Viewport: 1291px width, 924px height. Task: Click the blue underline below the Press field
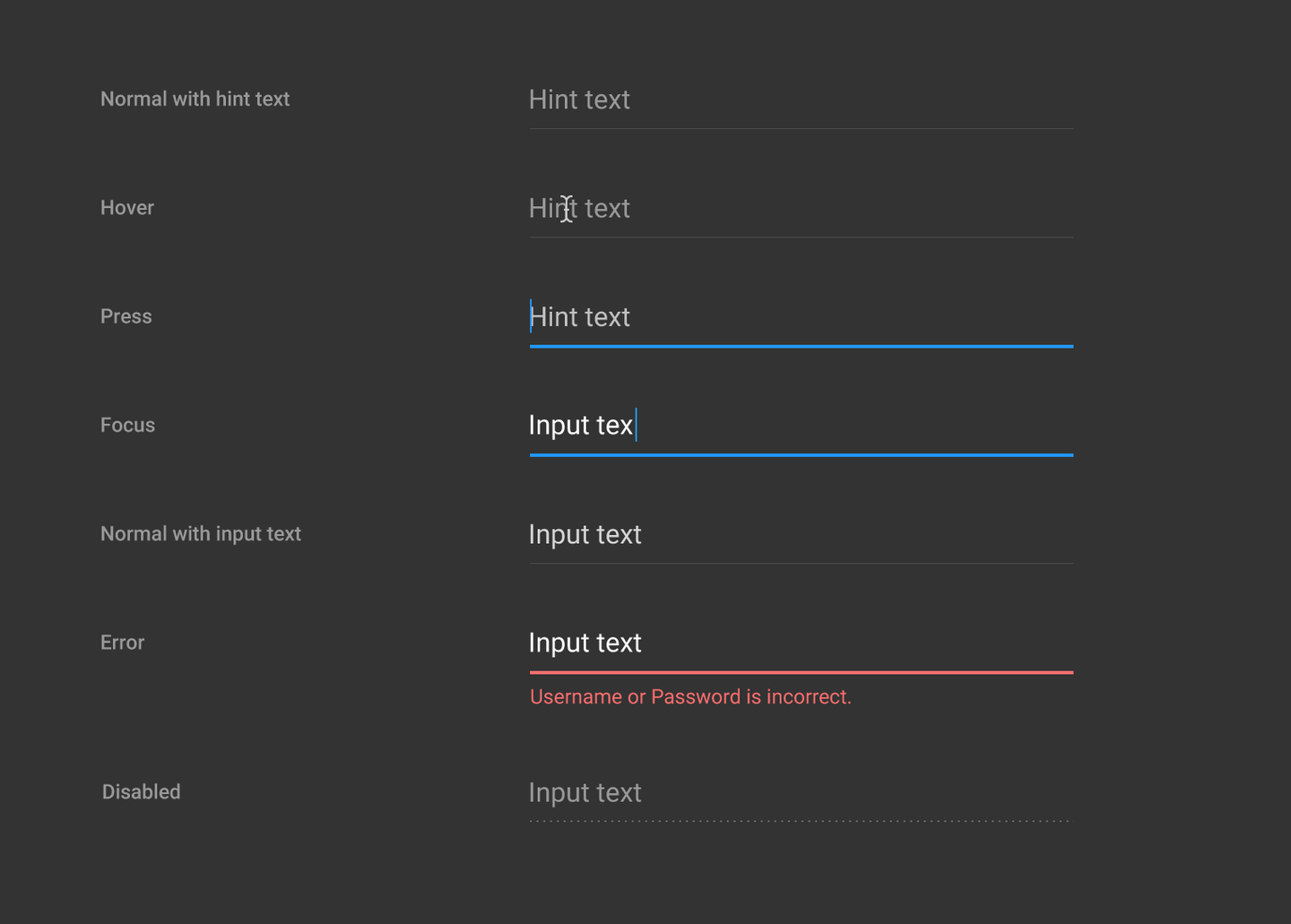801,347
